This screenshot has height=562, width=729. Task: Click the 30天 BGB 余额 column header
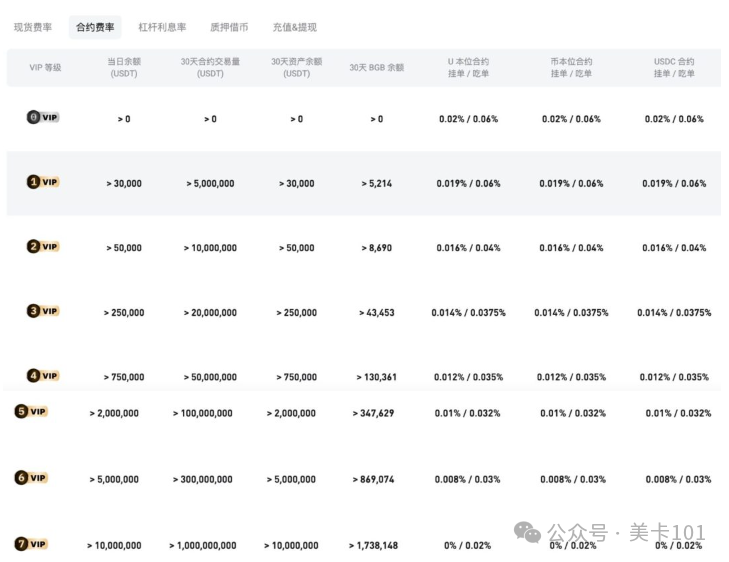point(377,67)
